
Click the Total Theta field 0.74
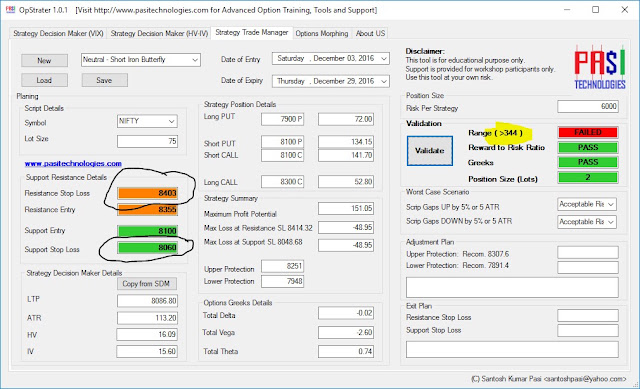[346, 351]
